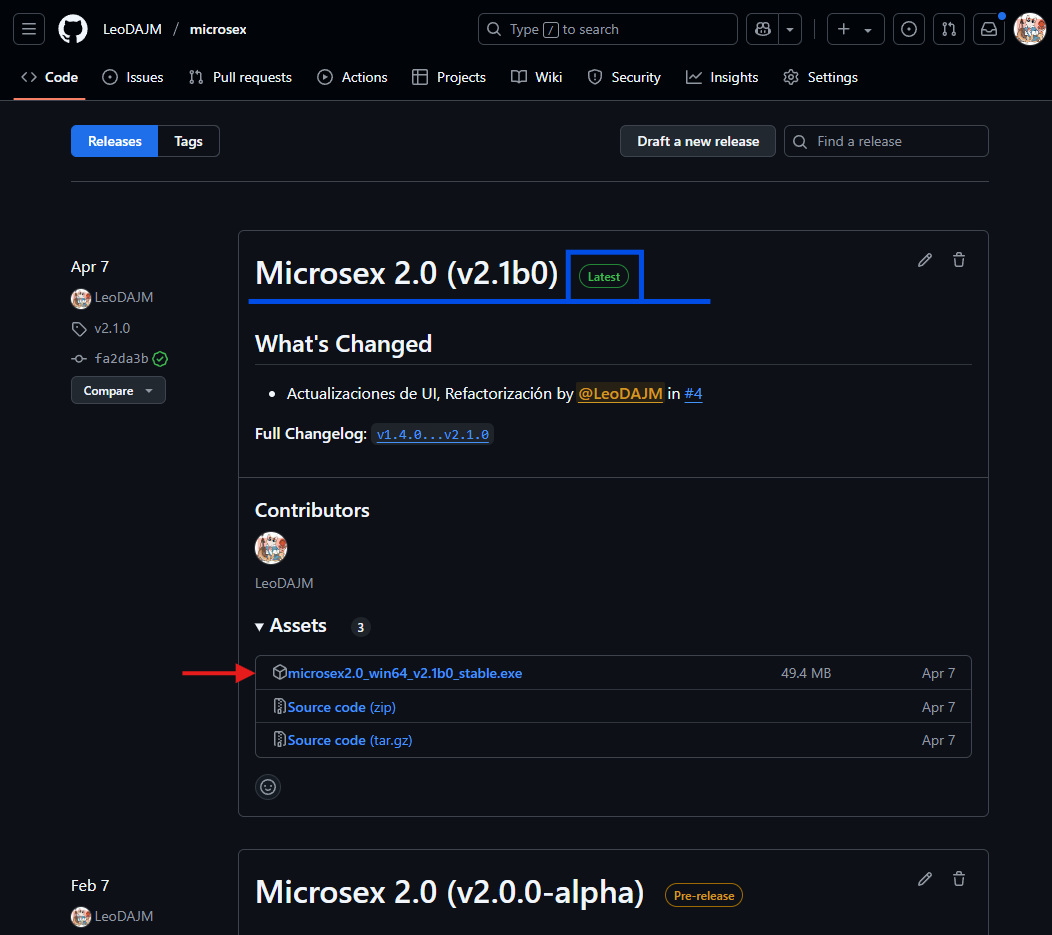Switch to the Code tab

50,77
